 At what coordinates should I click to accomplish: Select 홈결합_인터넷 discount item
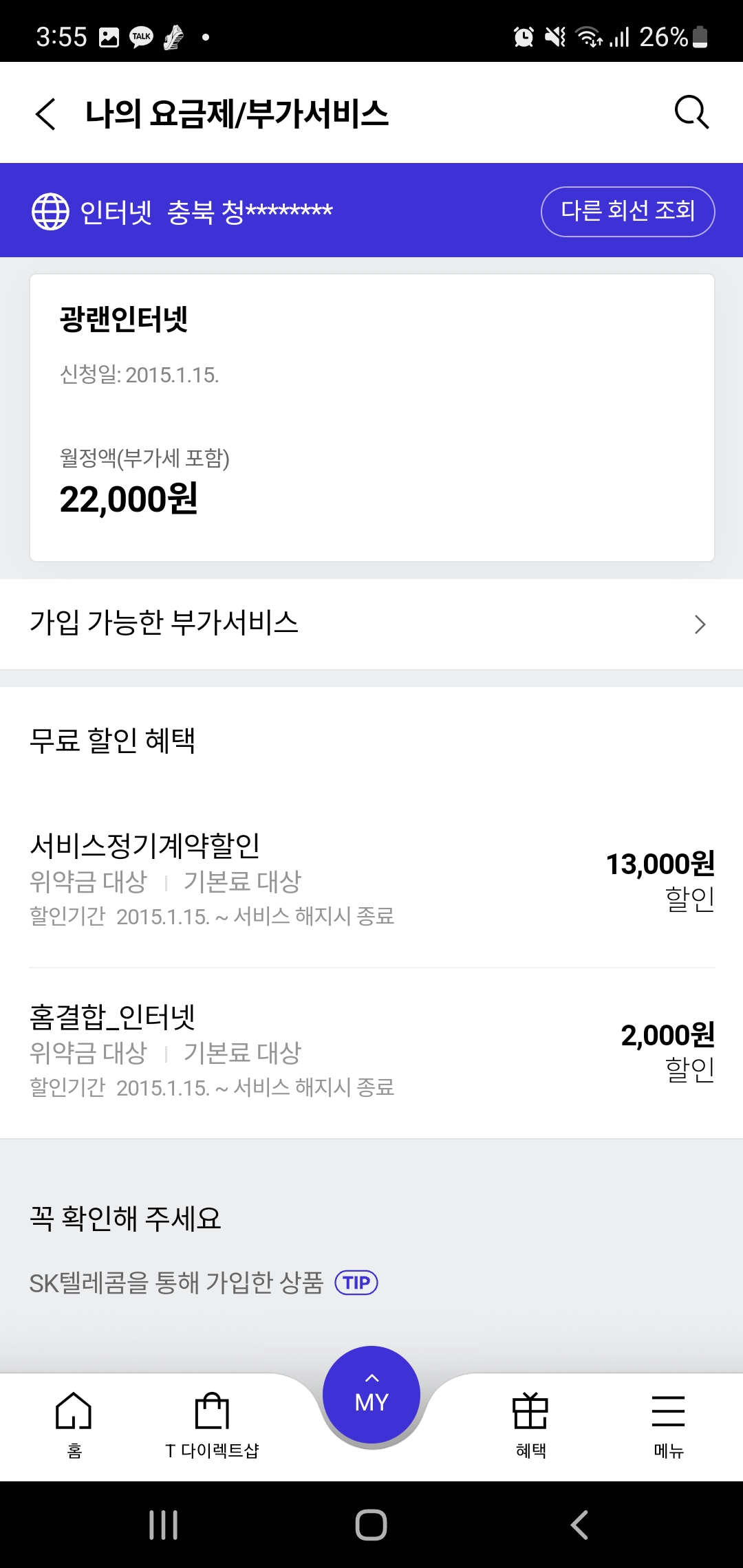pyautogui.click(x=371, y=1052)
